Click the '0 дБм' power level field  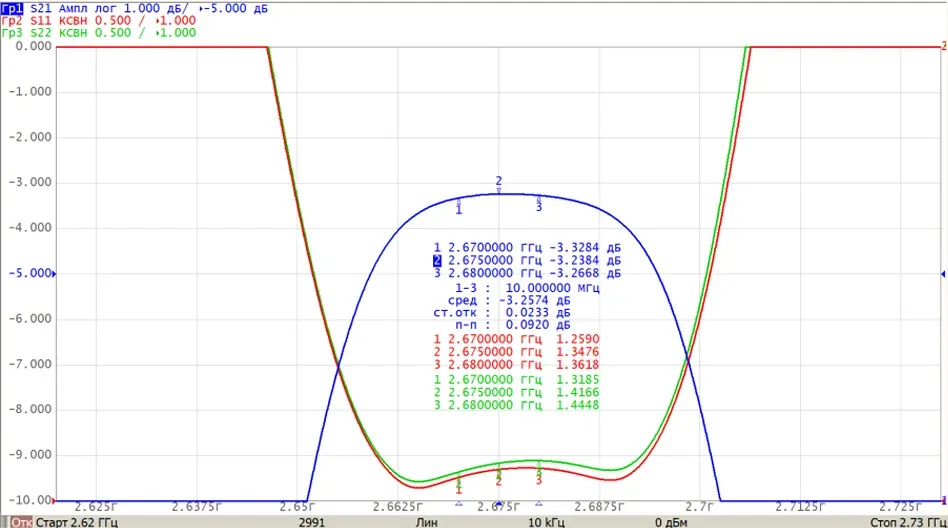click(x=671, y=523)
